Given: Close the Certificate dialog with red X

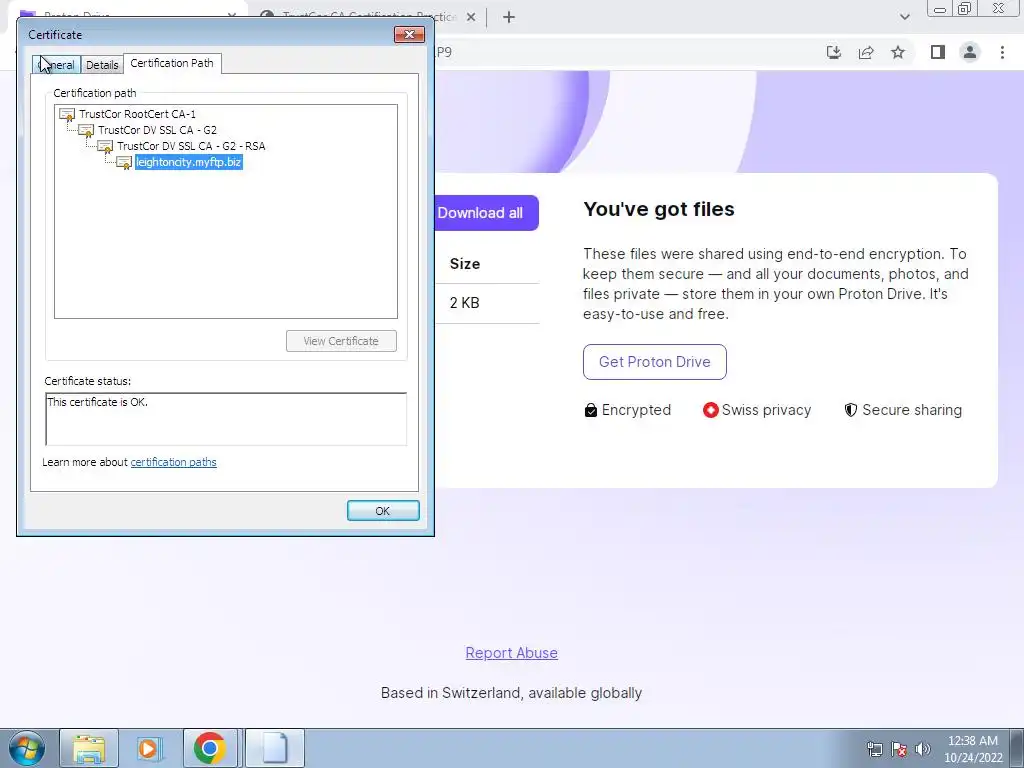Looking at the screenshot, I should (x=409, y=35).
